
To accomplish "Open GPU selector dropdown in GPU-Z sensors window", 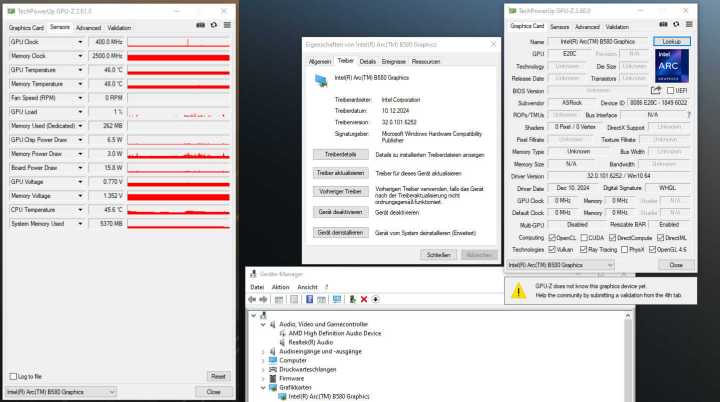I will coord(61,392).
